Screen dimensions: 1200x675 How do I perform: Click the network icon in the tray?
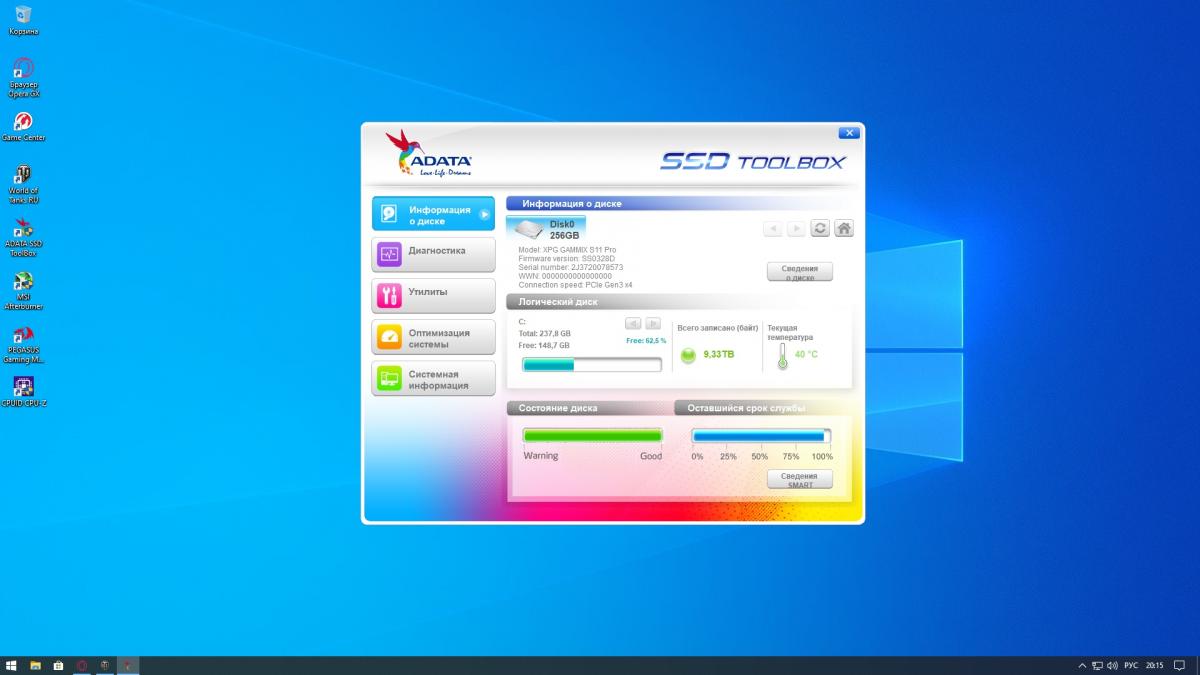pyautogui.click(x=1097, y=665)
